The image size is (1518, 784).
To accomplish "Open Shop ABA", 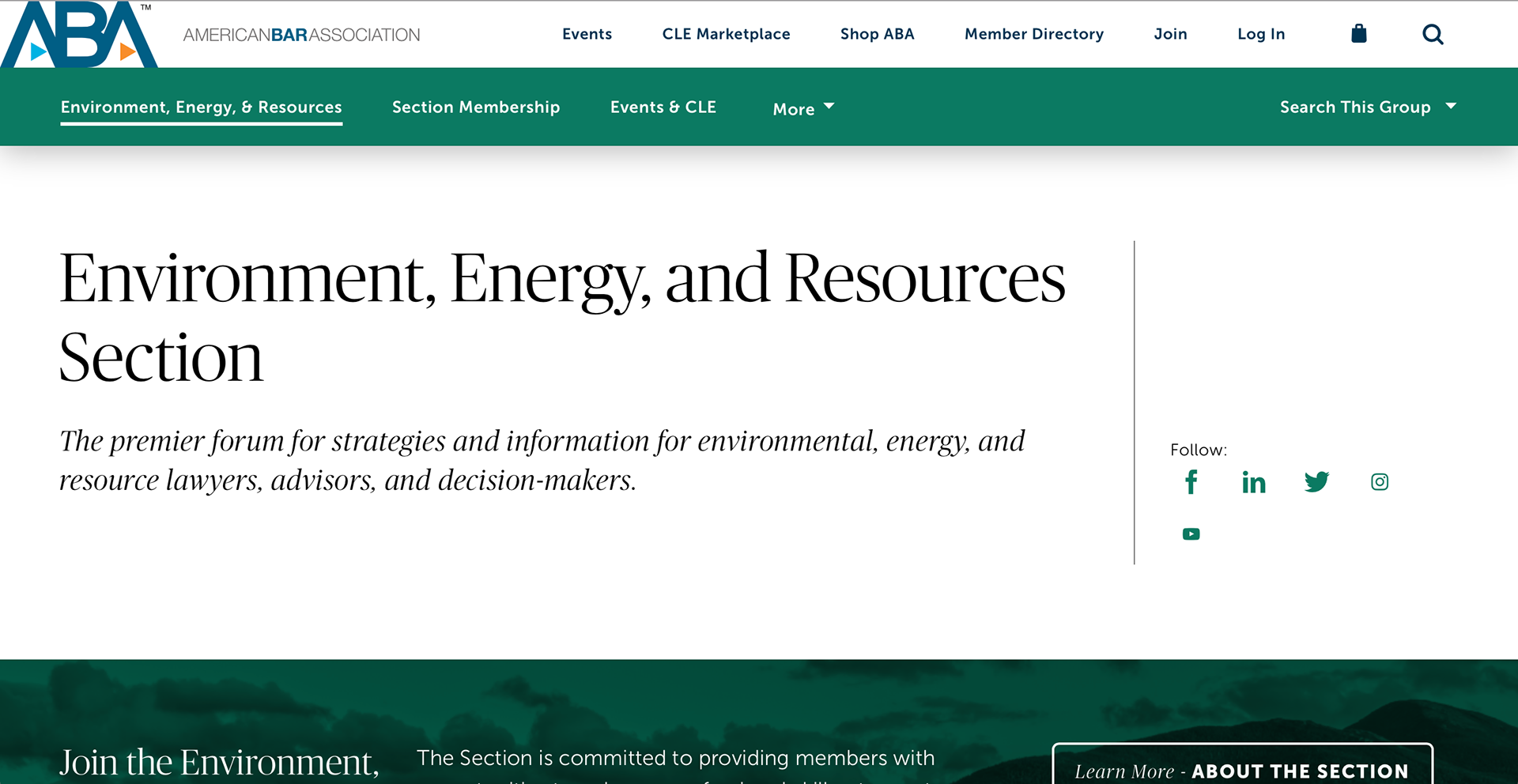I will [877, 34].
